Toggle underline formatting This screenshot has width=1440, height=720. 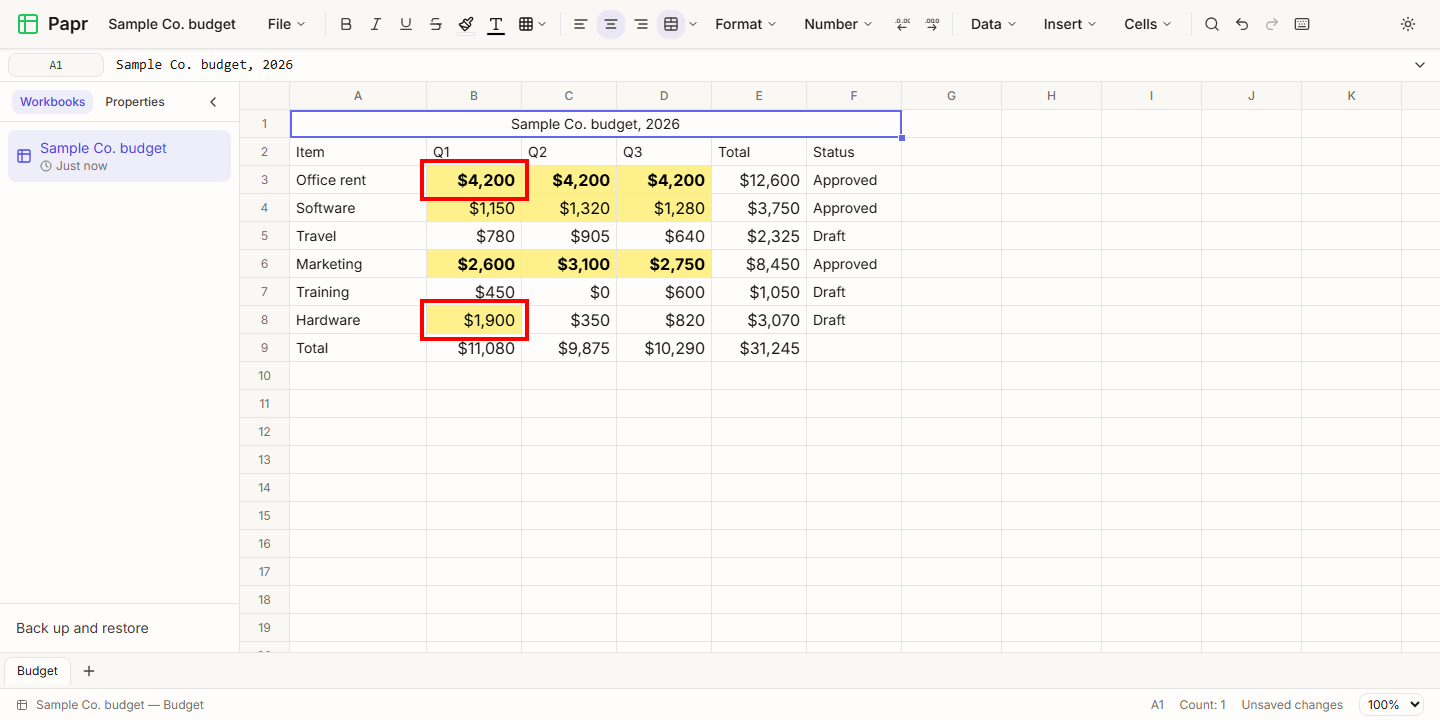[406, 24]
